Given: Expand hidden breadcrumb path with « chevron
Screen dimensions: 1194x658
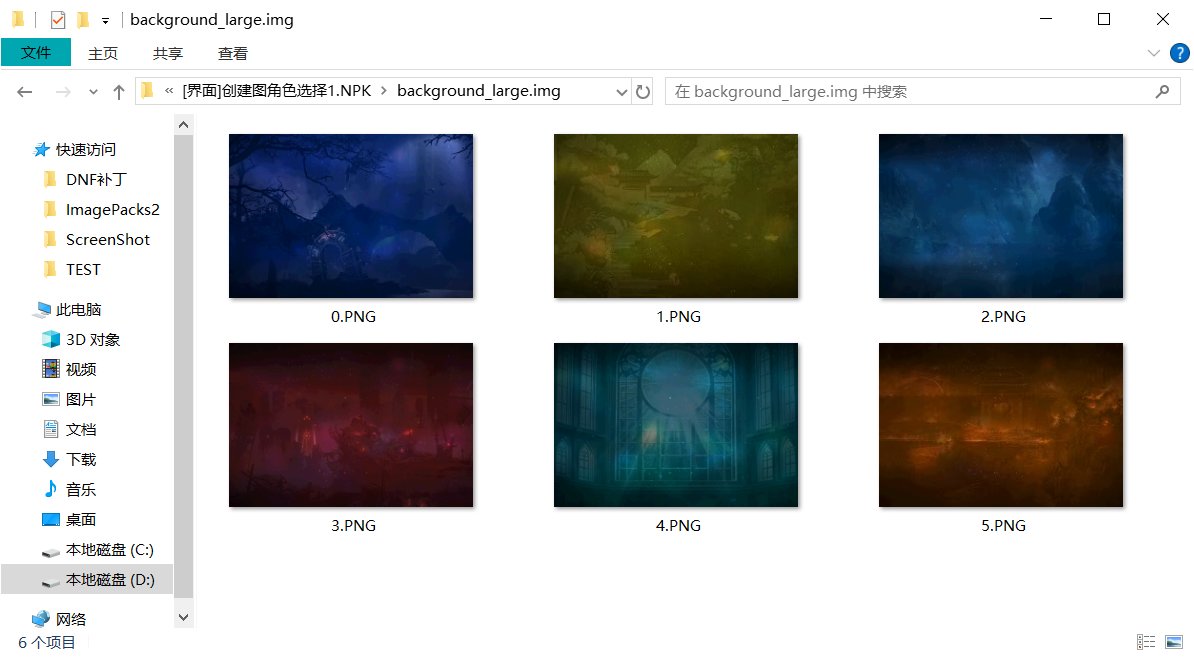Looking at the screenshot, I should [169, 91].
